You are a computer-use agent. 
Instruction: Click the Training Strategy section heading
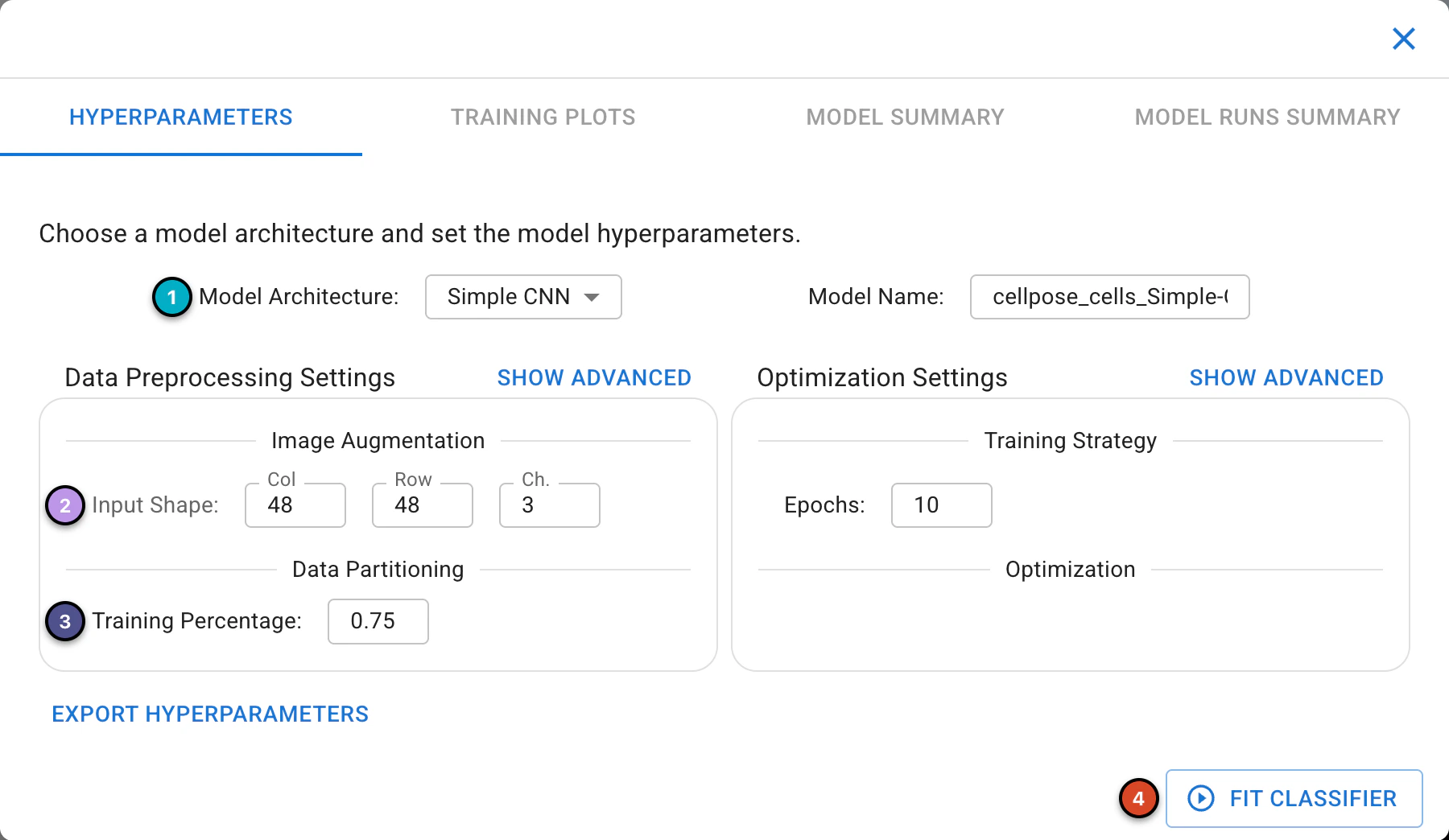coord(1071,441)
